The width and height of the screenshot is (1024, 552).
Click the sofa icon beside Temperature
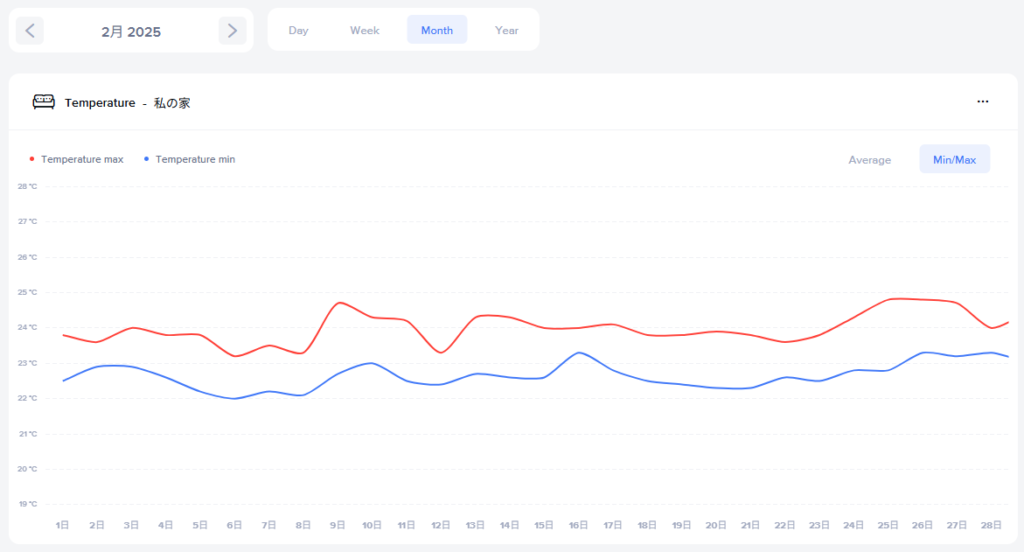[43, 102]
